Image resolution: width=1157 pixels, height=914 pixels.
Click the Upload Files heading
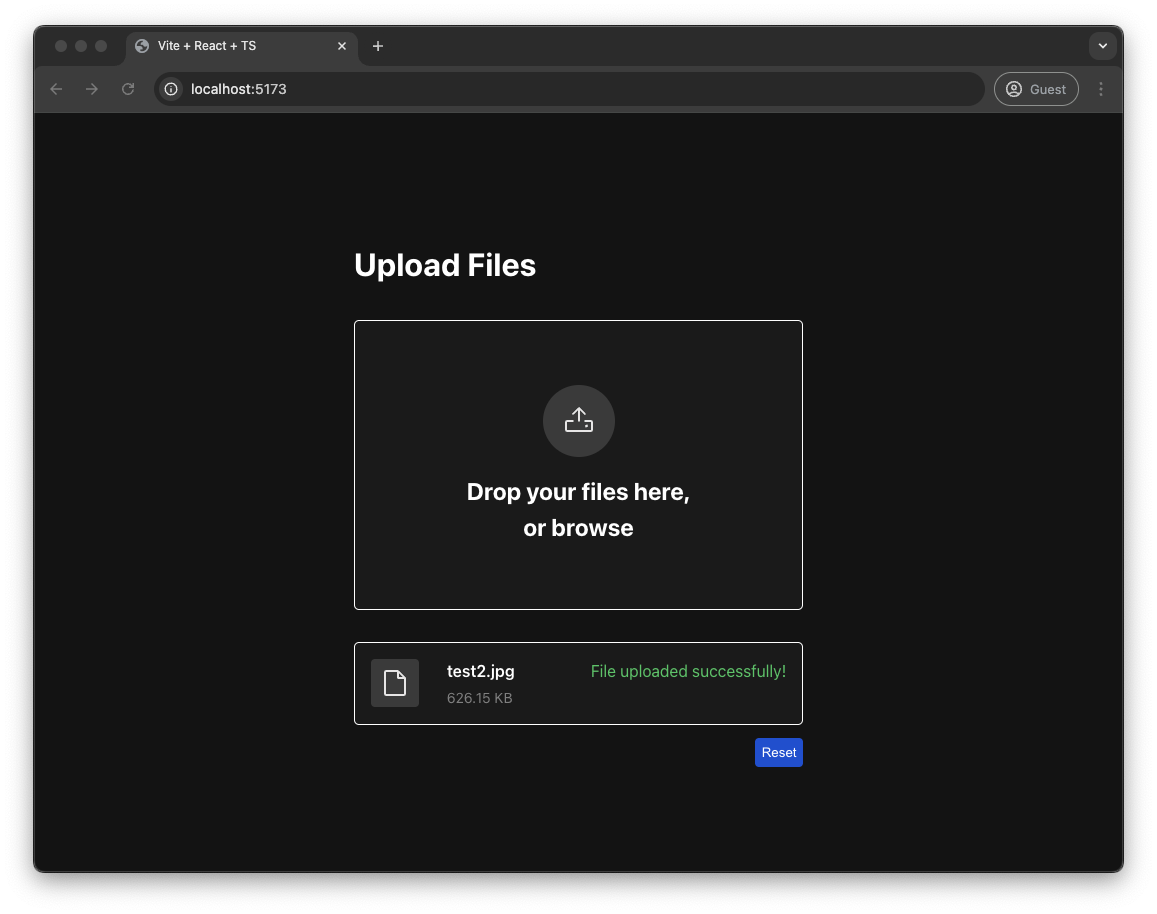tap(445, 265)
